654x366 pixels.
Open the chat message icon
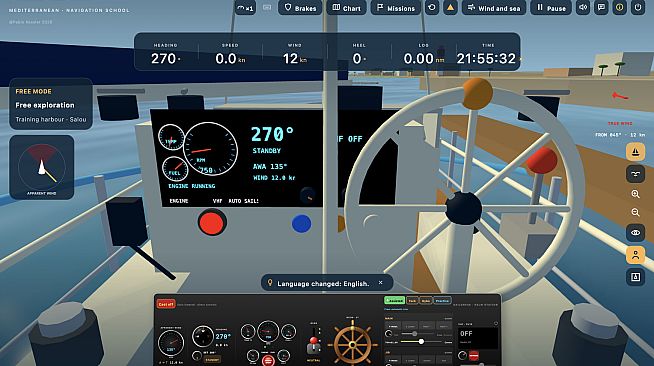coord(601,8)
